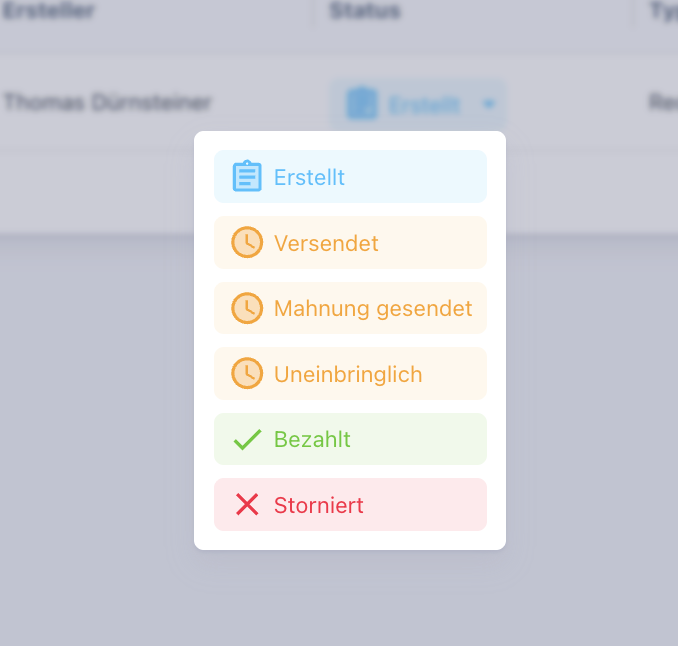Image resolution: width=678 pixels, height=646 pixels.
Task: Collapse the status dropdown using its caret arrow
Action: tap(488, 103)
